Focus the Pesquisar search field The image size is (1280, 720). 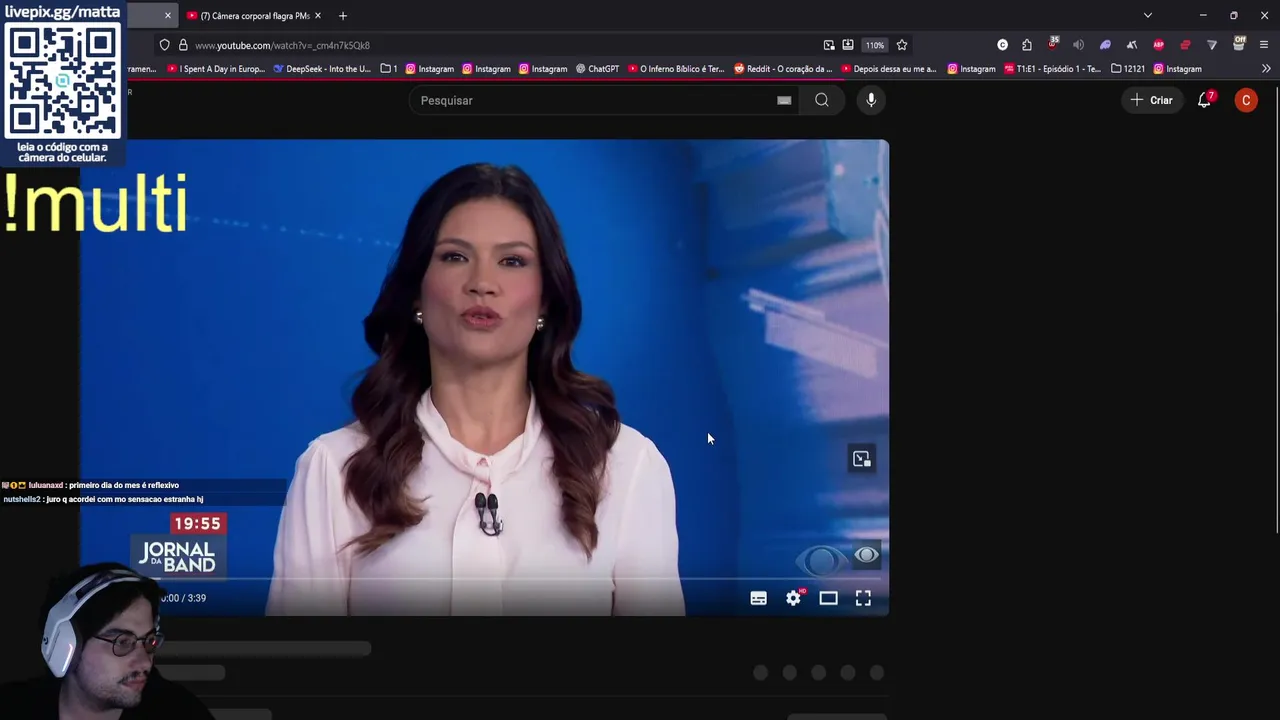[595, 100]
